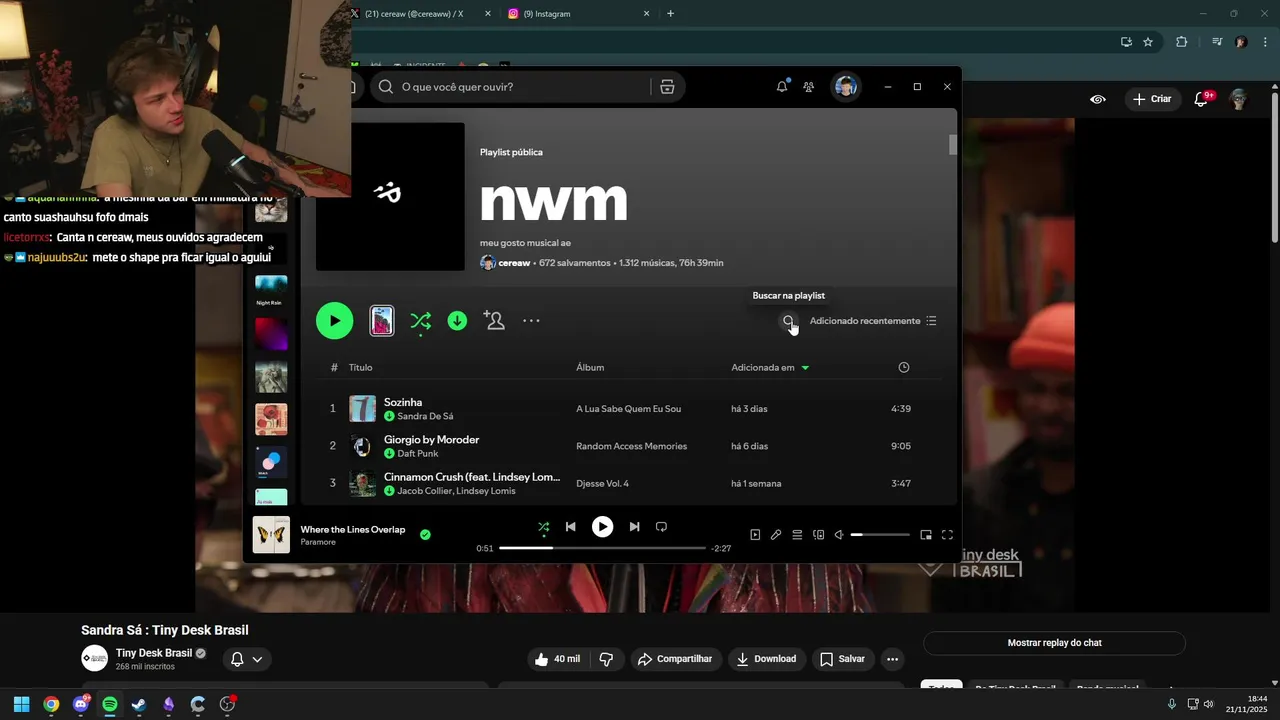Open album 'Djesse Vol. 4'
The image size is (1280, 720).
(x=602, y=484)
